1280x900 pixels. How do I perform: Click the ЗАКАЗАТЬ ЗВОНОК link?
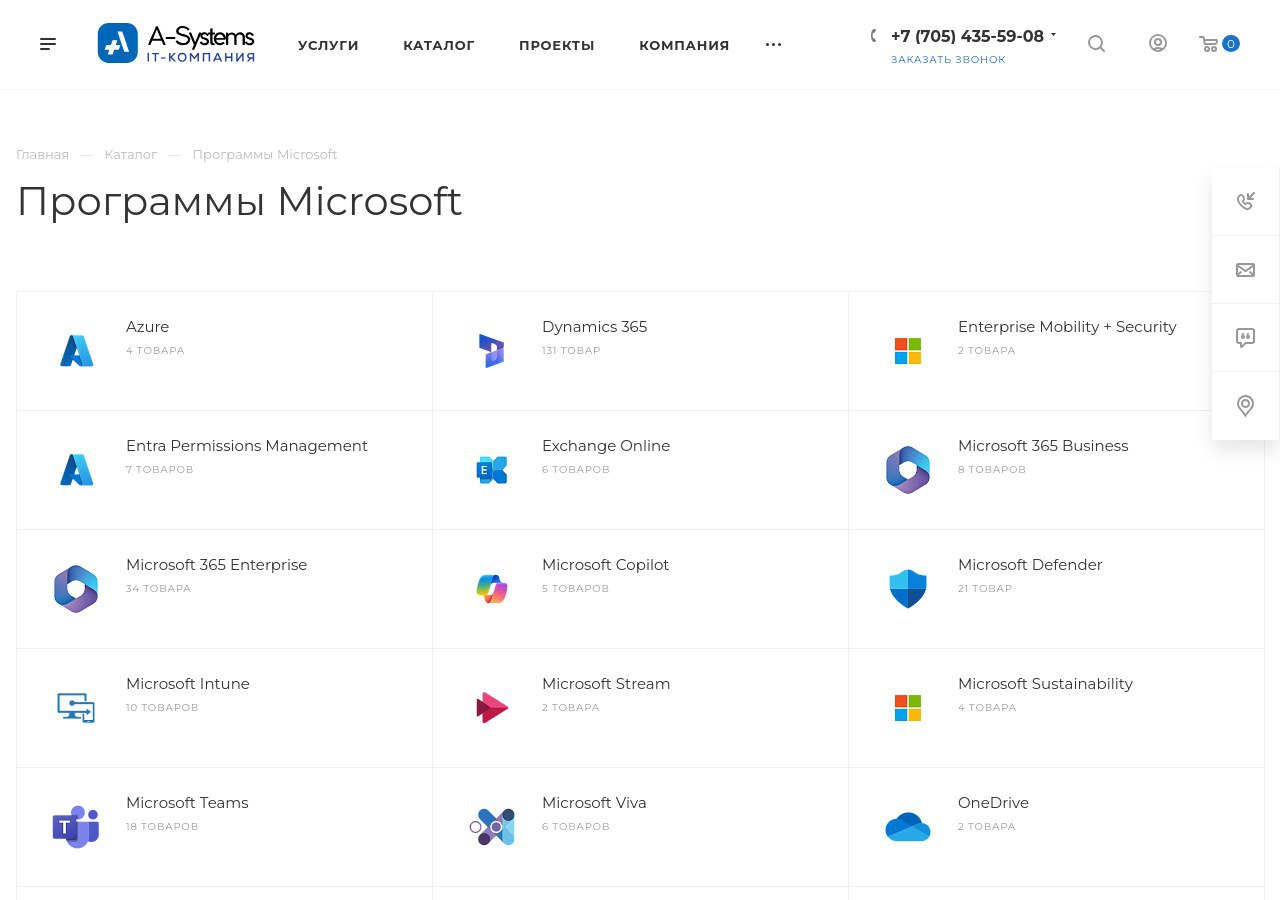tap(948, 60)
